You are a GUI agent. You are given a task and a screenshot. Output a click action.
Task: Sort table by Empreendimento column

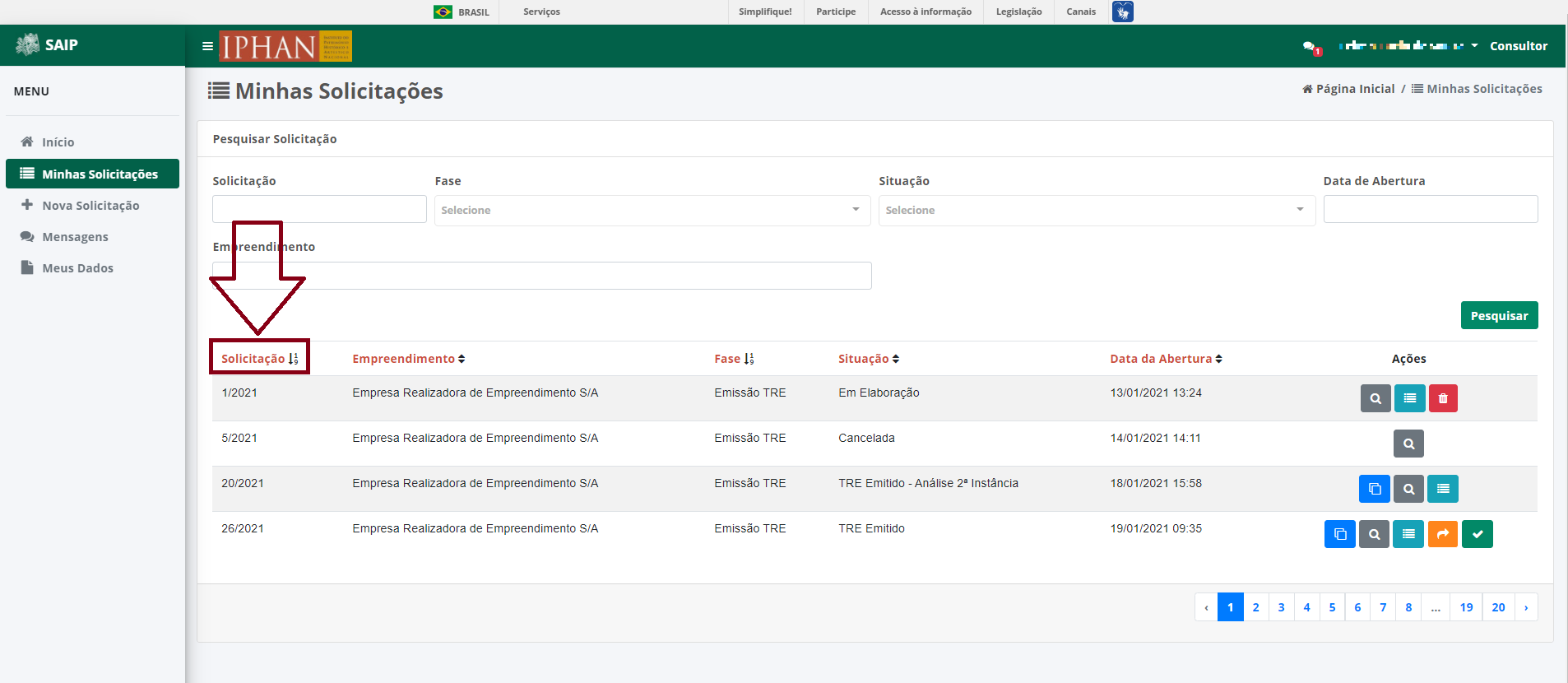coord(409,359)
